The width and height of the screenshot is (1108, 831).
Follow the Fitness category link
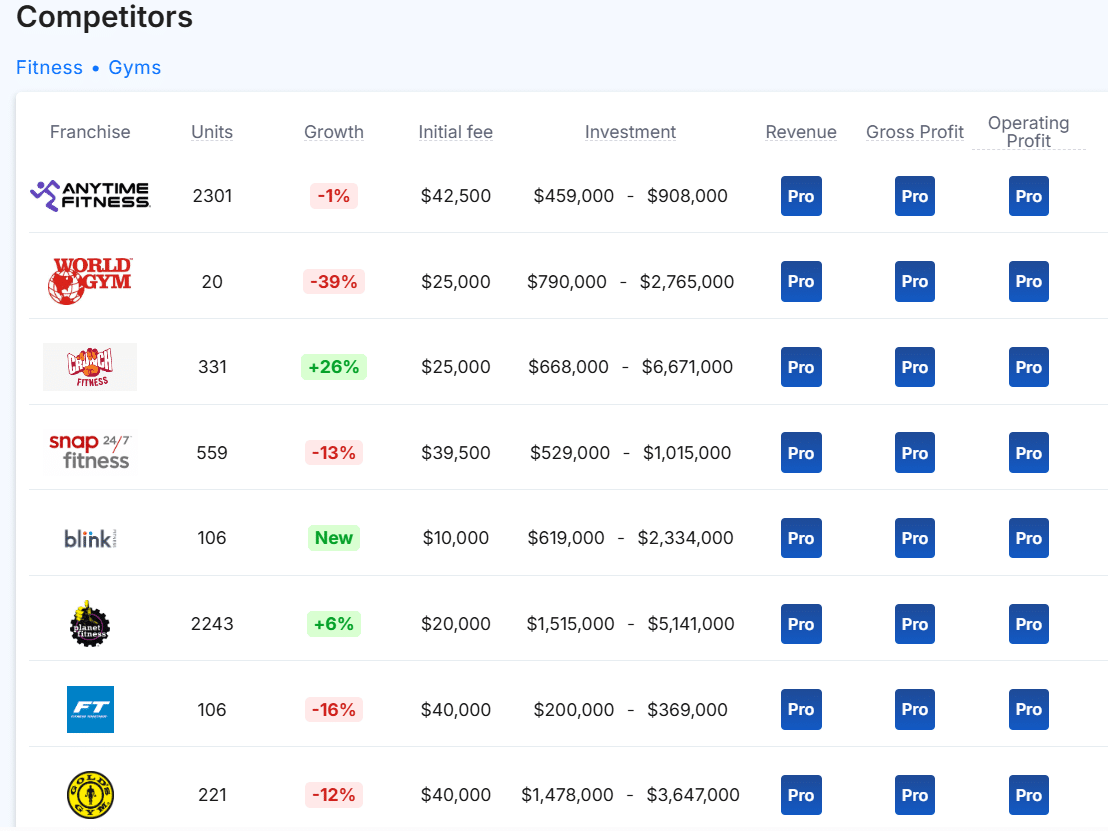click(49, 68)
